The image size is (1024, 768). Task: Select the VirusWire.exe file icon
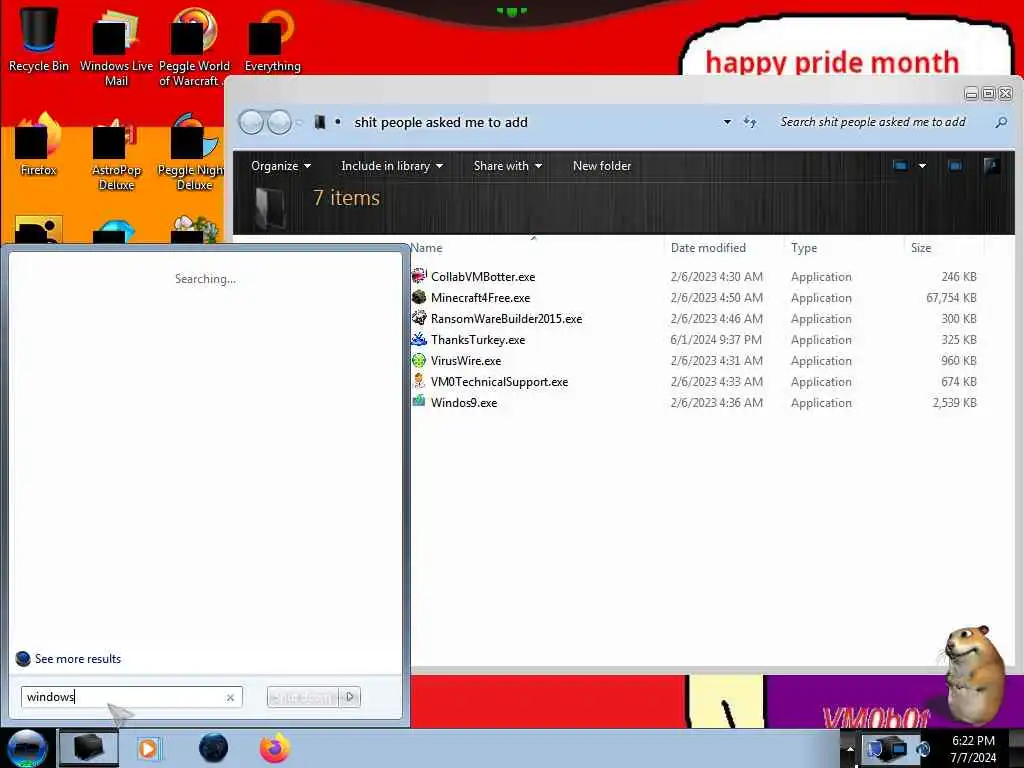(419, 360)
